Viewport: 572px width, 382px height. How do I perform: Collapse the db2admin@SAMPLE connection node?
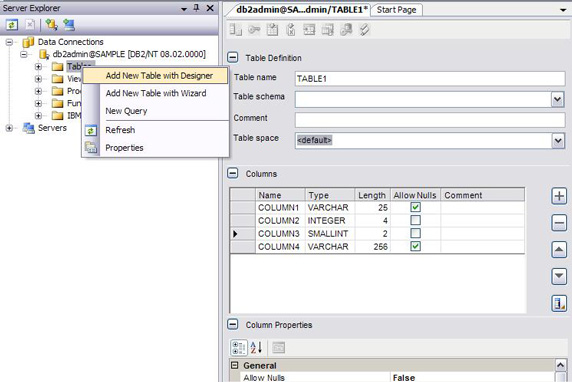click(24, 55)
